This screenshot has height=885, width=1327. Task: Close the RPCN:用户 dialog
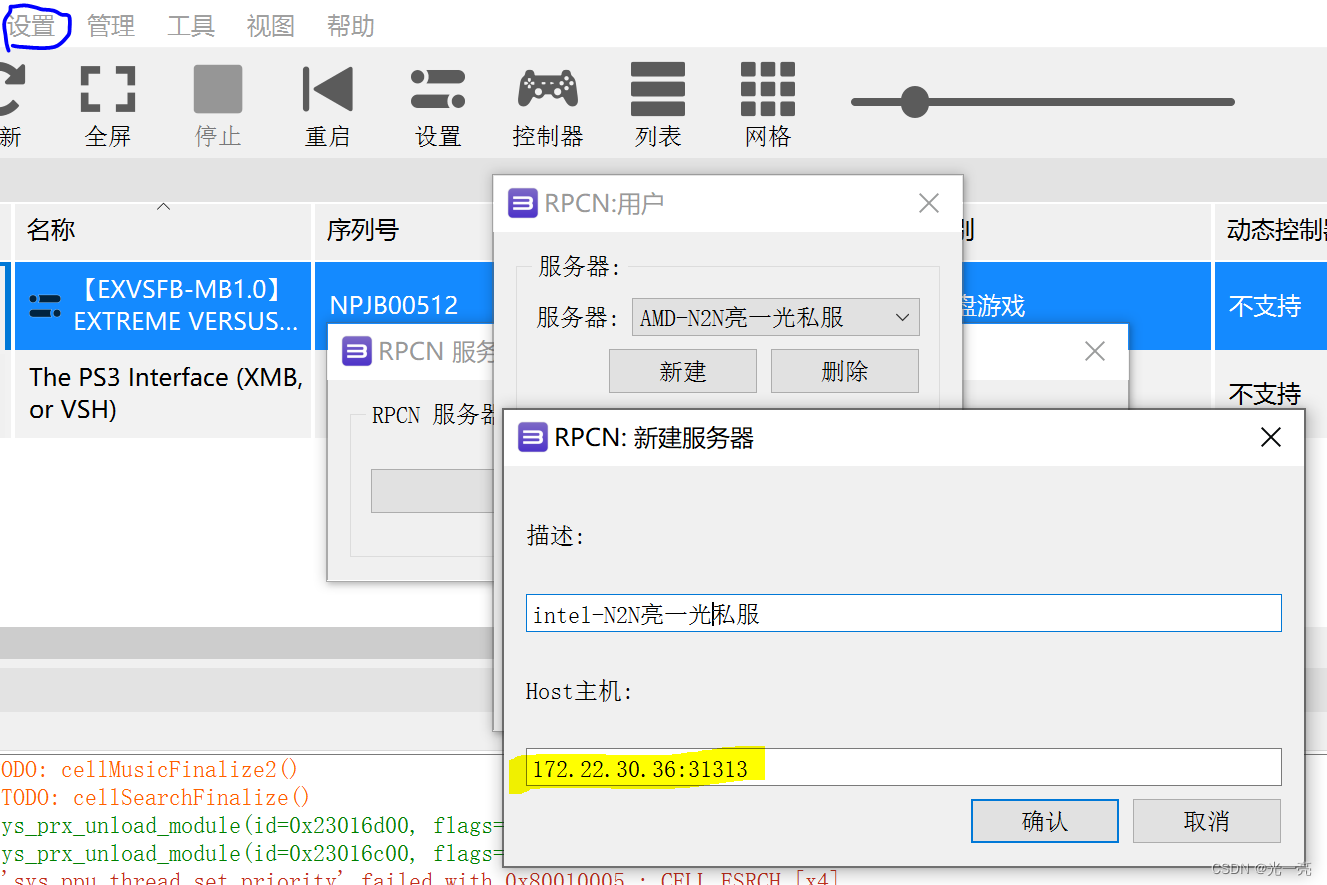click(x=929, y=203)
